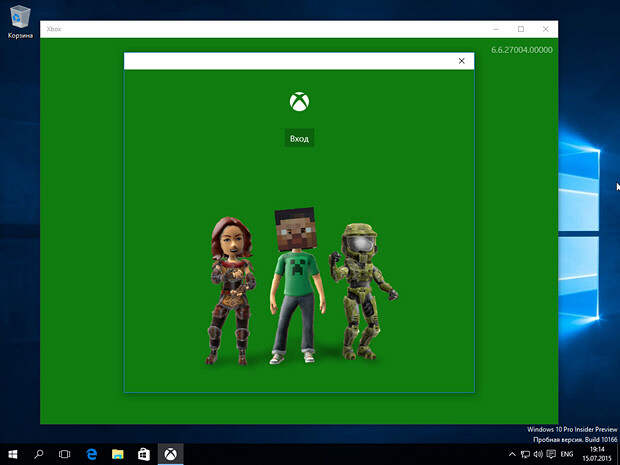Screen dimensions: 620x465
Task: Switch ENG input language indicator
Action: click(567, 454)
